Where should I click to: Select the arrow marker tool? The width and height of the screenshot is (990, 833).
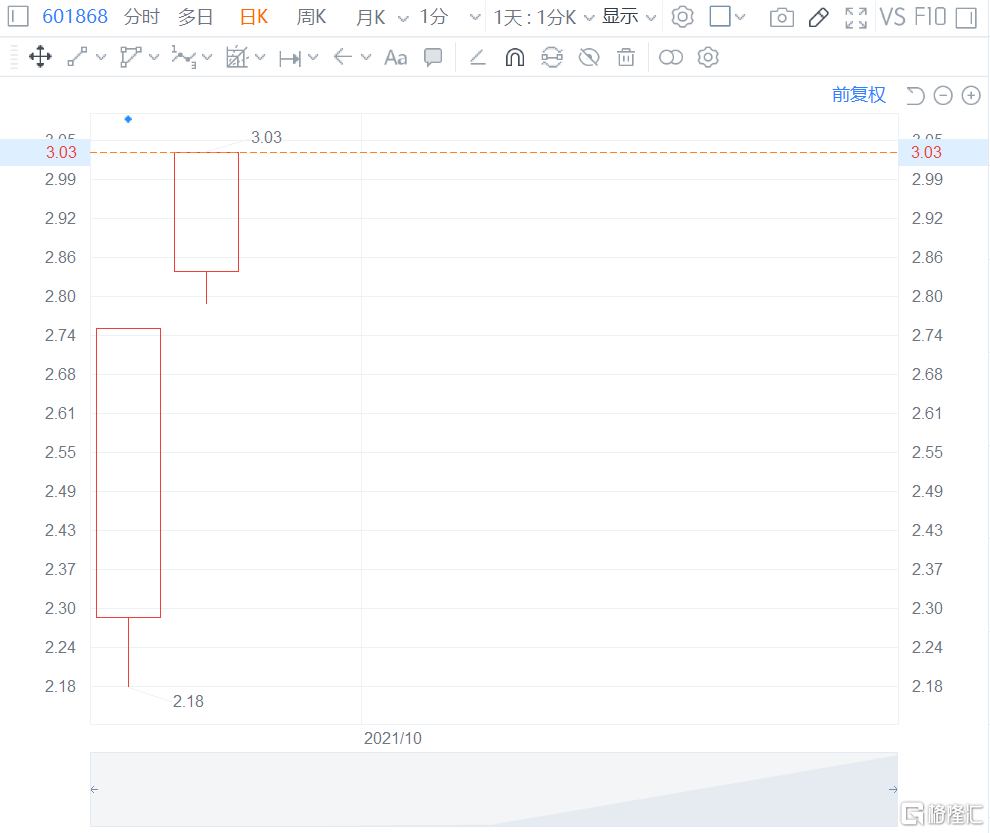coord(343,57)
